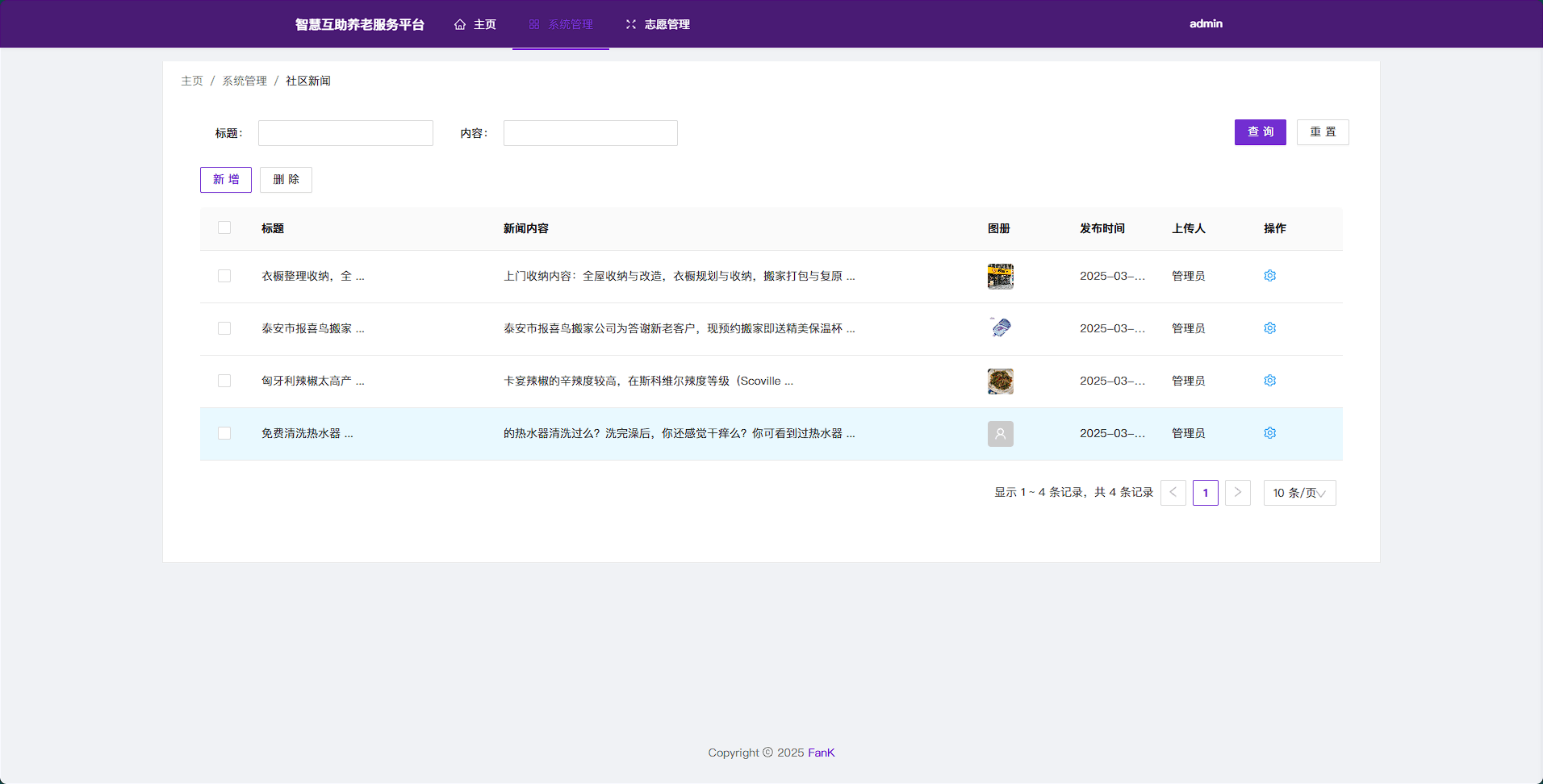Image resolution: width=1543 pixels, height=784 pixels.
Task: Expand the 10 条/页 page size dropdown
Action: tap(1299, 493)
